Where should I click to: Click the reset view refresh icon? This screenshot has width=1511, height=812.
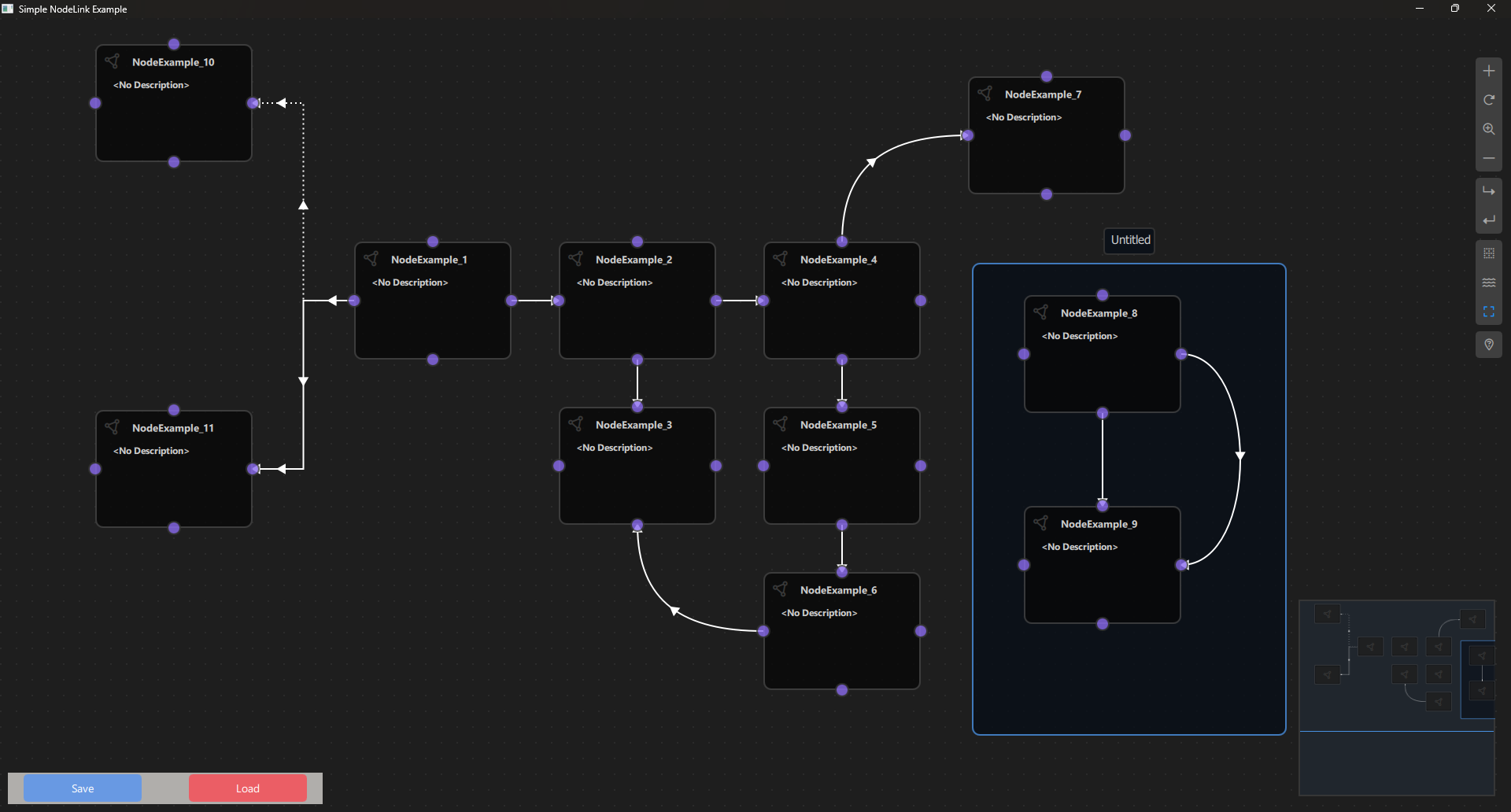[x=1489, y=100]
